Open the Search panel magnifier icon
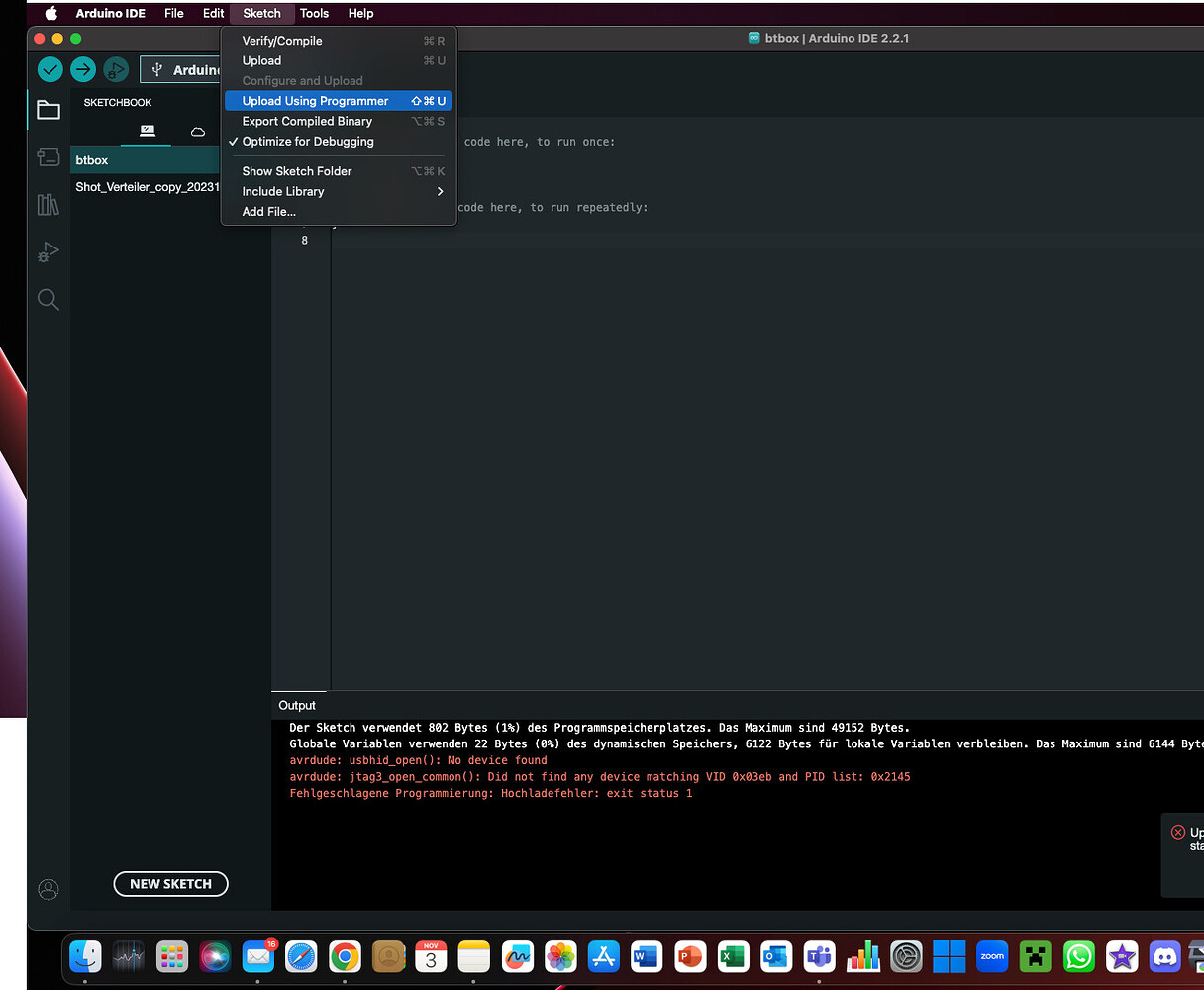Screen dimensions: 1204x990 coord(49,299)
